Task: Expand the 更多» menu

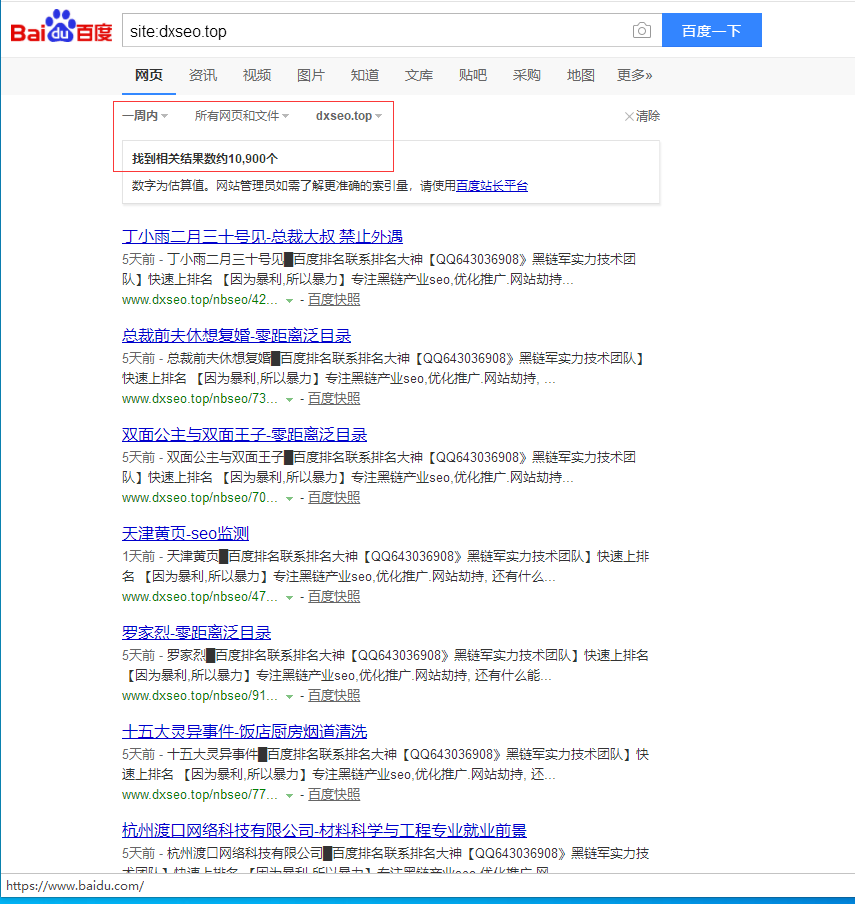Action: pos(634,75)
